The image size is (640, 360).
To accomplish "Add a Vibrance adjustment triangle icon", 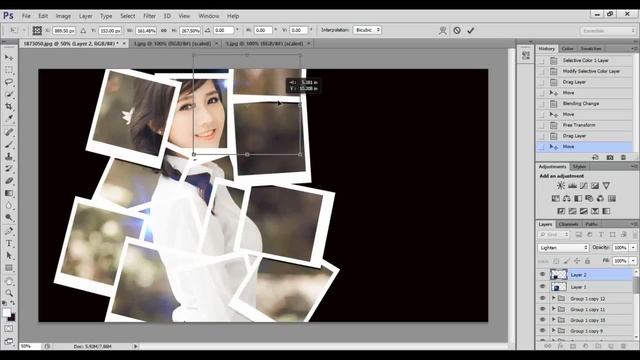I will [x=606, y=186].
